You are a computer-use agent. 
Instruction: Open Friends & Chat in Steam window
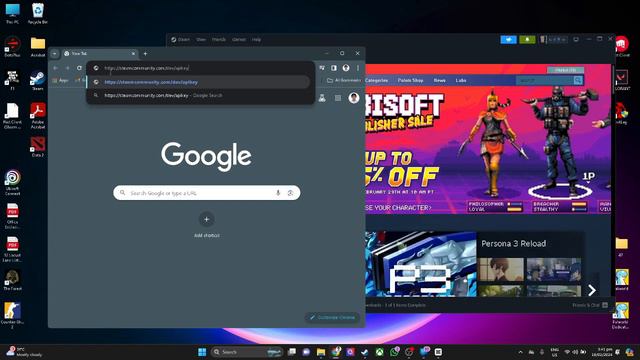coord(590,305)
